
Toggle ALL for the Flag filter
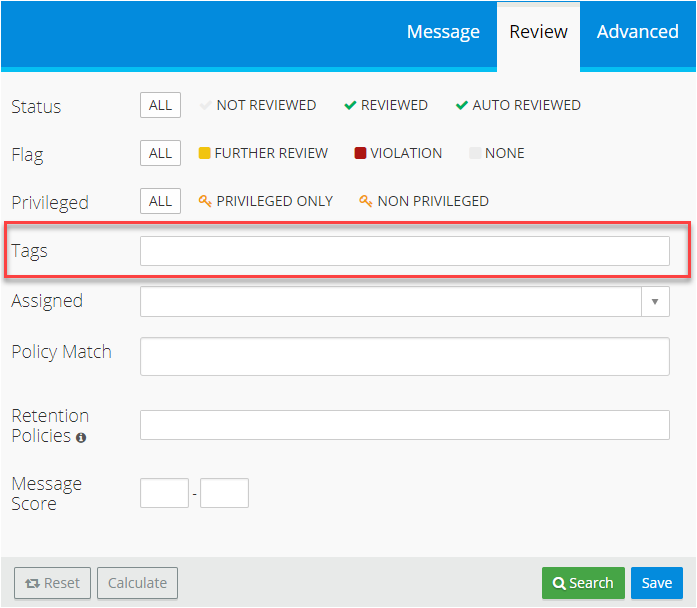click(160, 153)
